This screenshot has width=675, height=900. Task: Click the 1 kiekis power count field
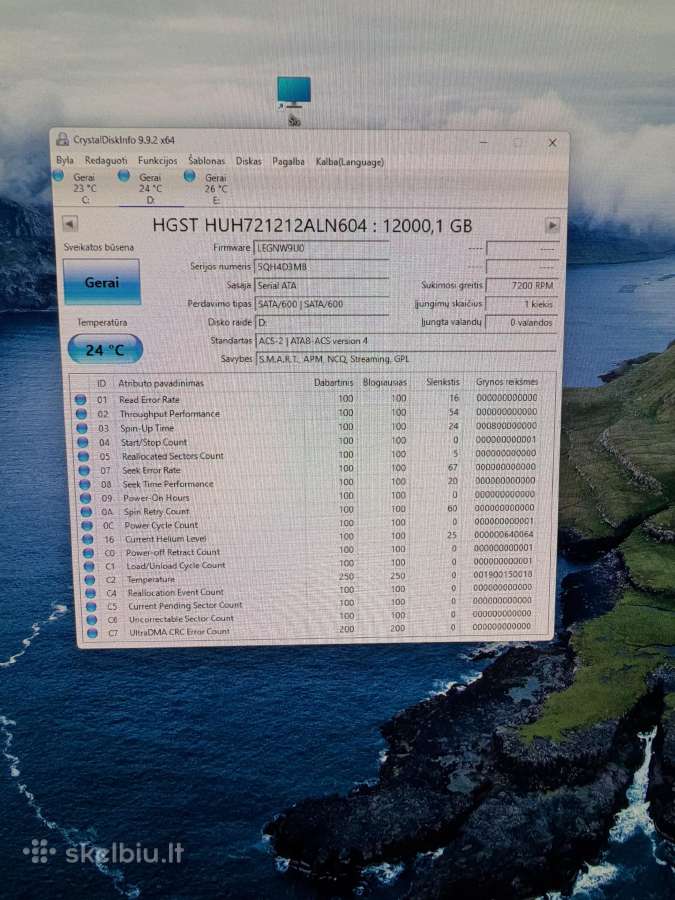521,304
